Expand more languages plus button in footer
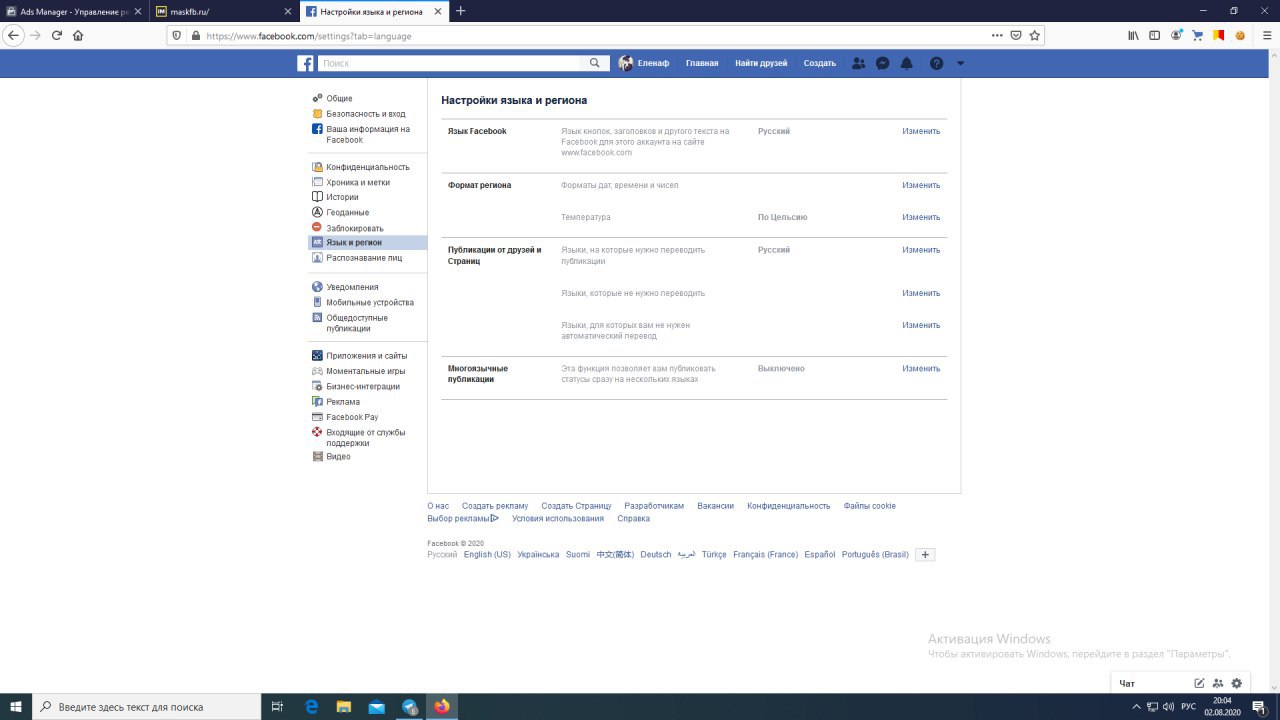The image size is (1280, 720). [925, 555]
